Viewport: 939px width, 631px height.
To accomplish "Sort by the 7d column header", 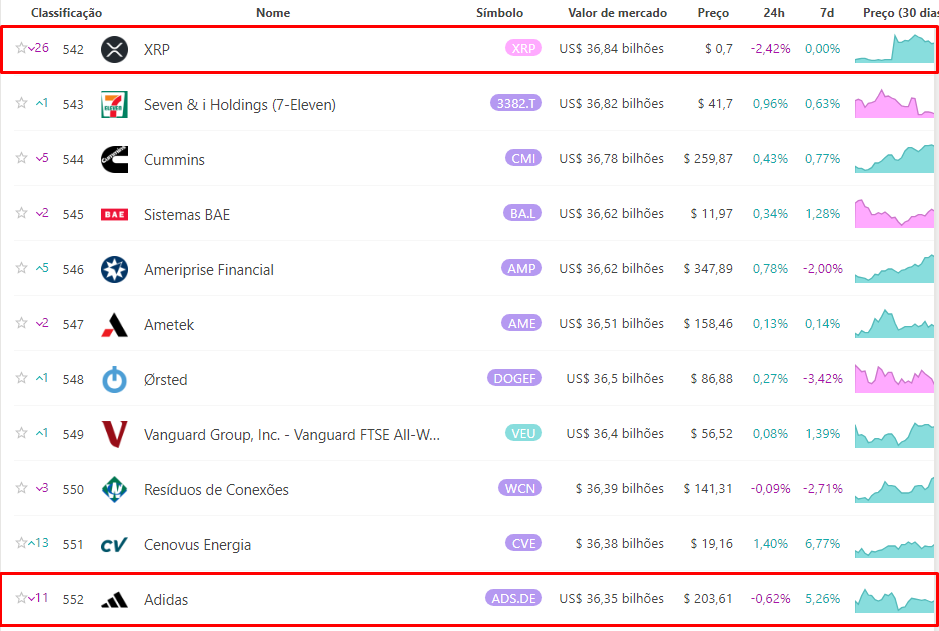I will coord(826,13).
